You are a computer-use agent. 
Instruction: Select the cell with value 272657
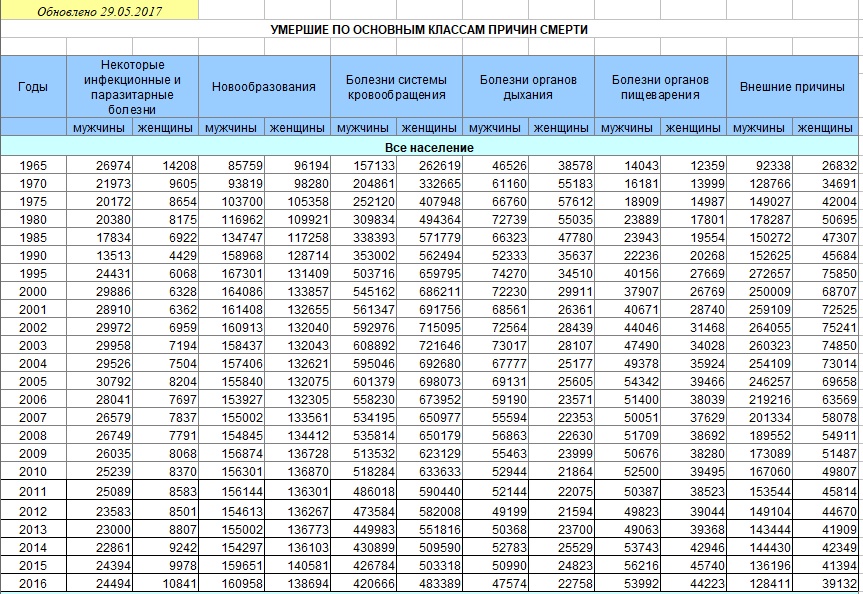tap(760, 273)
